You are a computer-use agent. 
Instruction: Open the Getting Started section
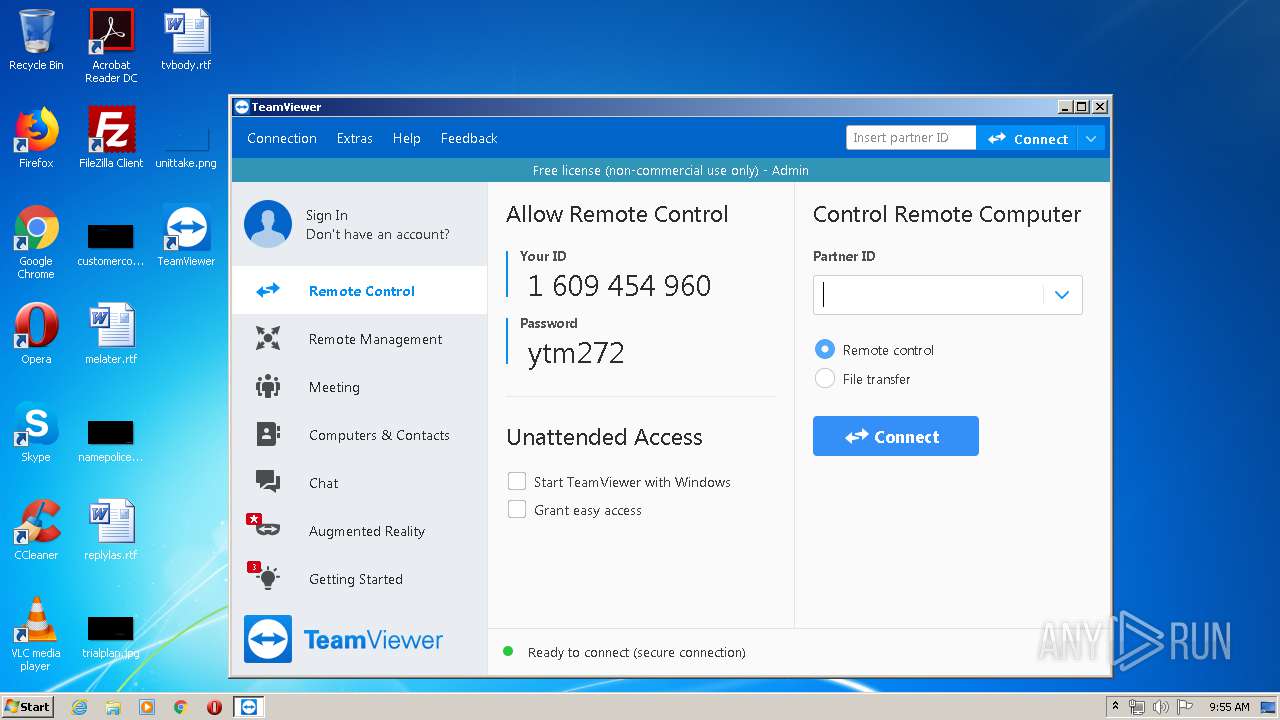(360, 579)
